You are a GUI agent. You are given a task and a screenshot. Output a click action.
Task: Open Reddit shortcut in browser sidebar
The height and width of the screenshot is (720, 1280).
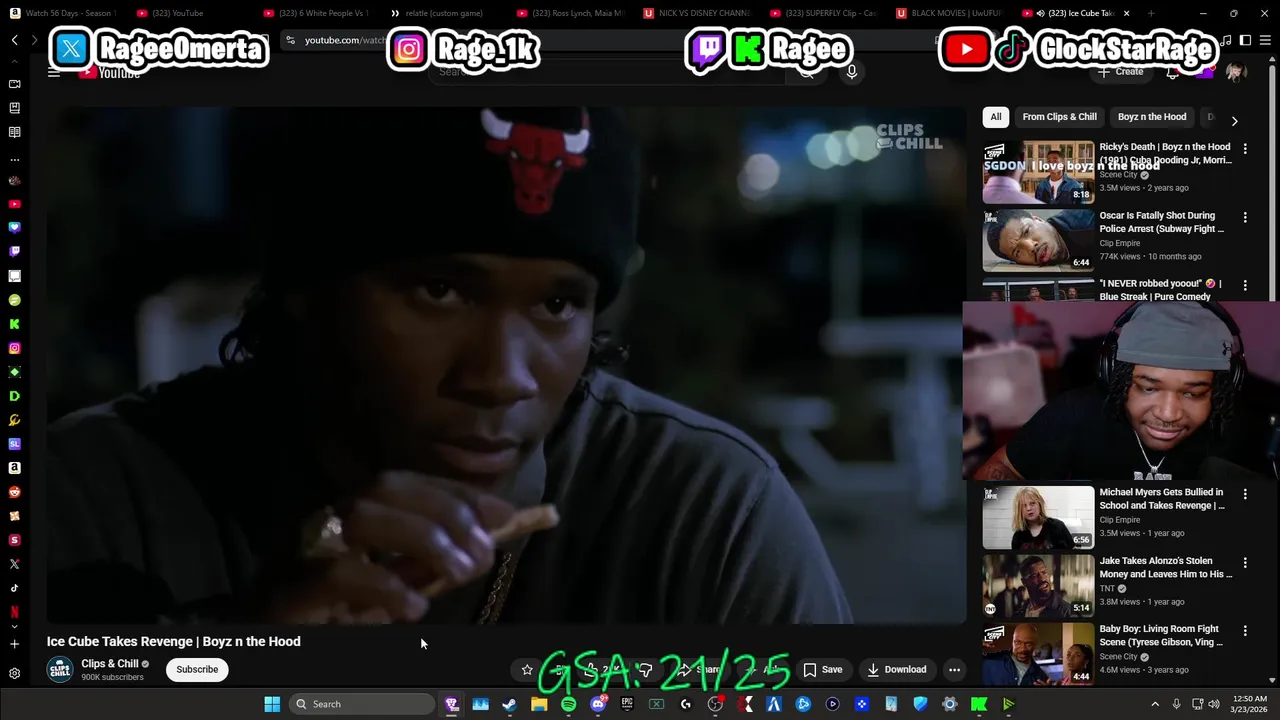click(x=14, y=492)
